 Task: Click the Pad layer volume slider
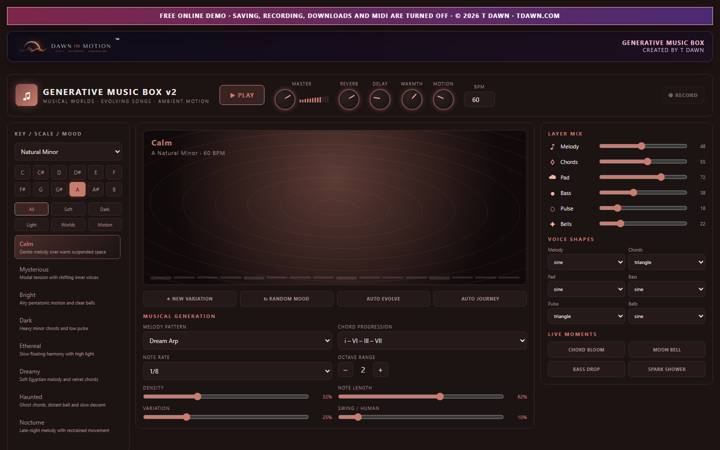(x=643, y=177)
